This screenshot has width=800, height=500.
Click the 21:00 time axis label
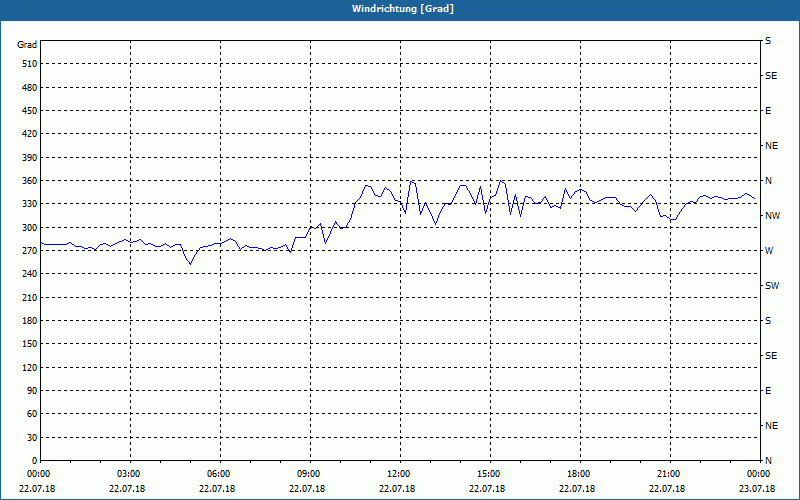[670, 474]
